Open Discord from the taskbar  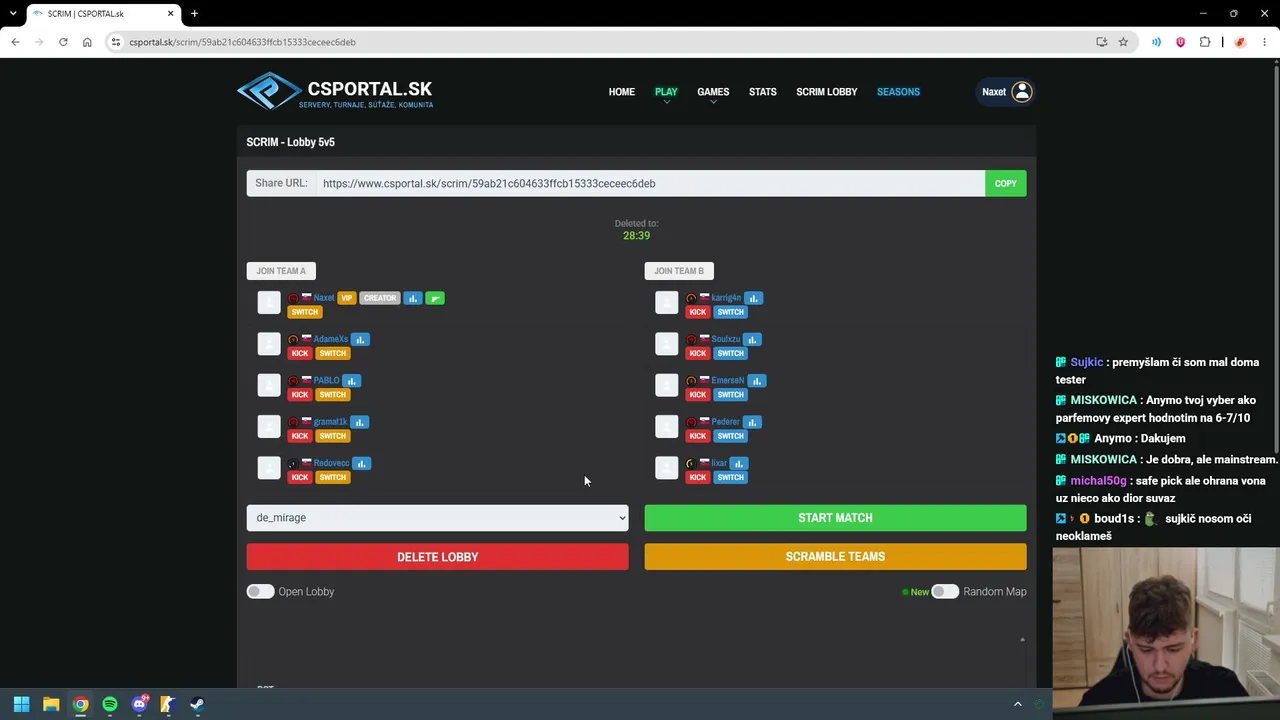pyautogui.click(x=139, y=704)
